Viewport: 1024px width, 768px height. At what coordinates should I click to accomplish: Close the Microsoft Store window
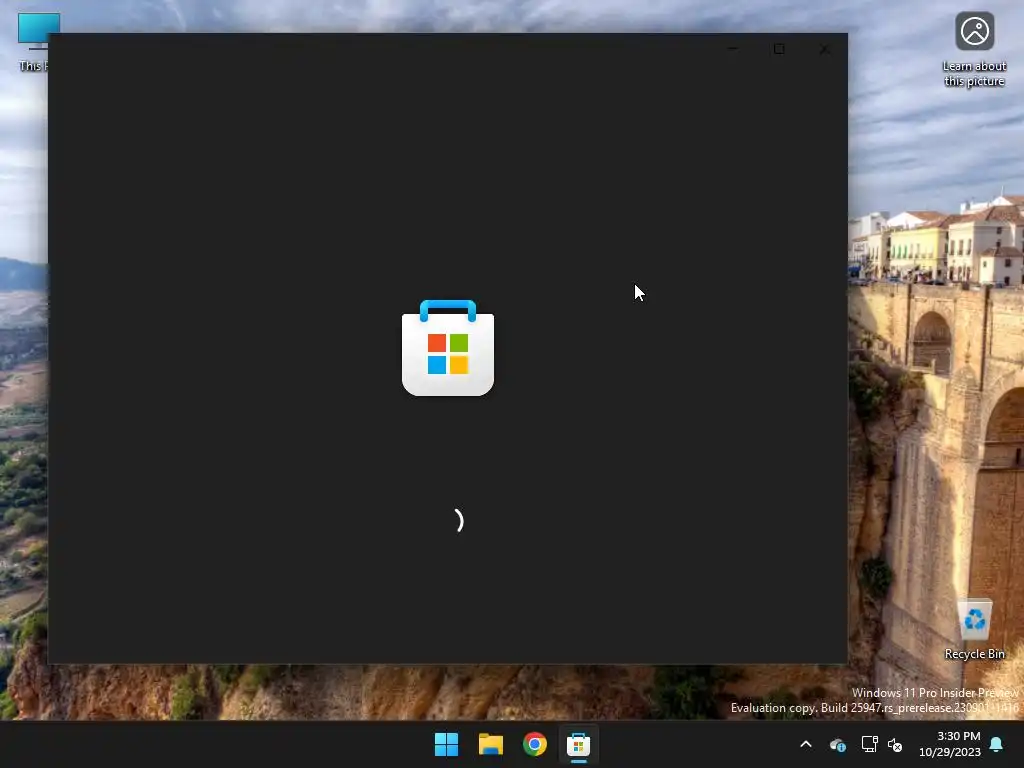(x=824, y=49)
